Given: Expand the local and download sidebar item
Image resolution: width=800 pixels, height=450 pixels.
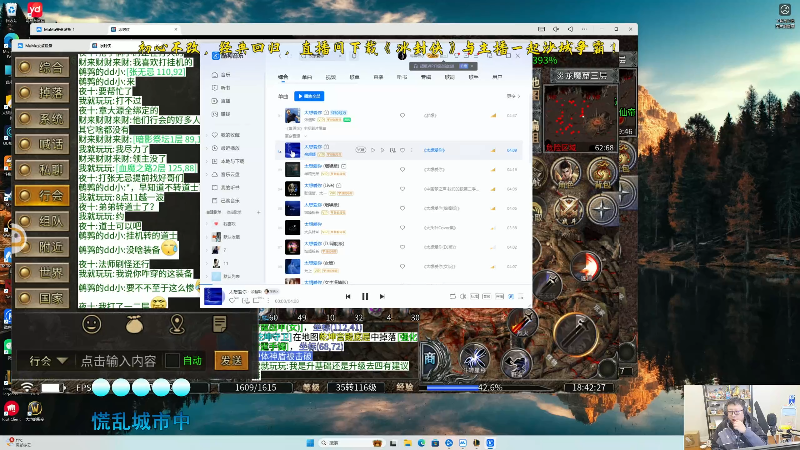Looking at the screenshot, I should pyautogui.click(x=227, y=161).
